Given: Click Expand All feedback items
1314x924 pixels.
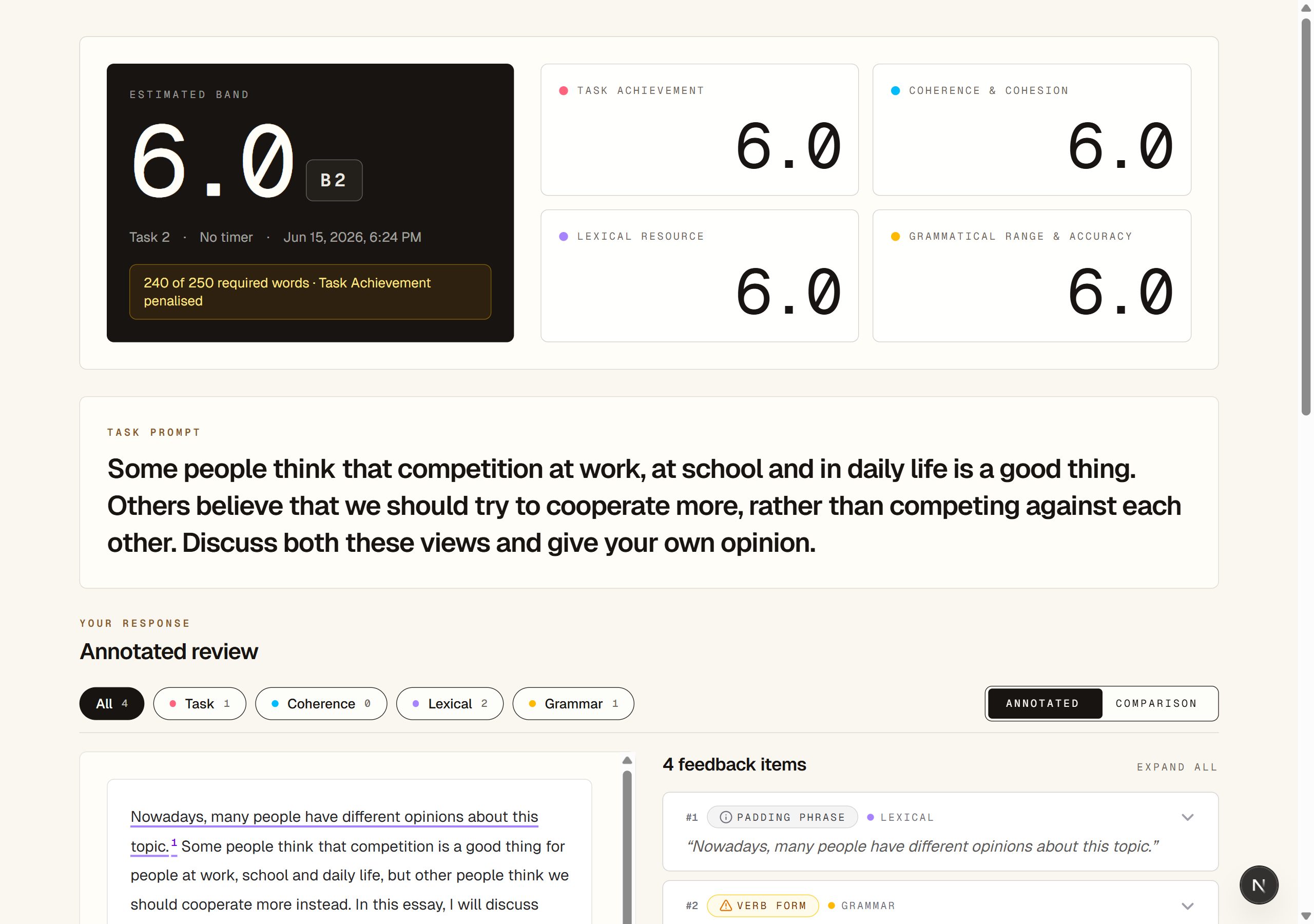Looking at the screenshot, I should click(1176, 766).
